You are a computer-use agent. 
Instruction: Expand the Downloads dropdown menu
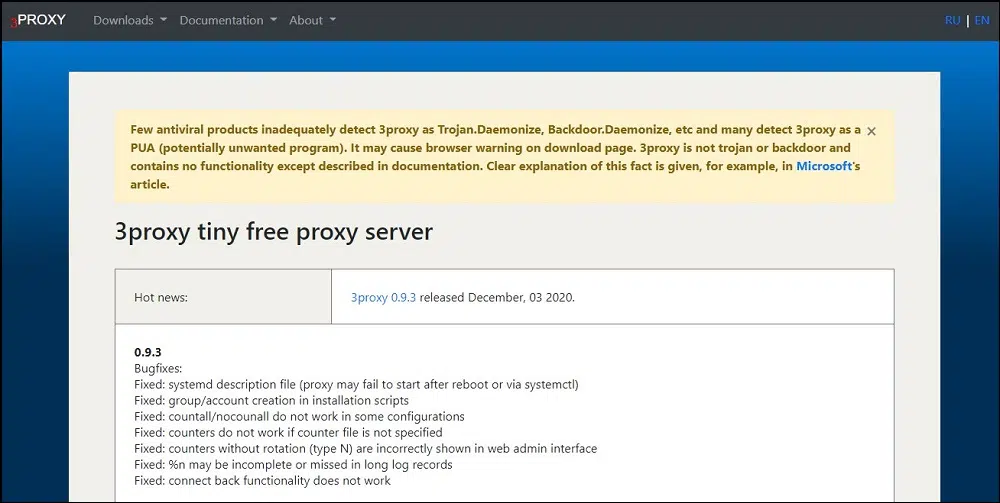(x=129, y=20)
